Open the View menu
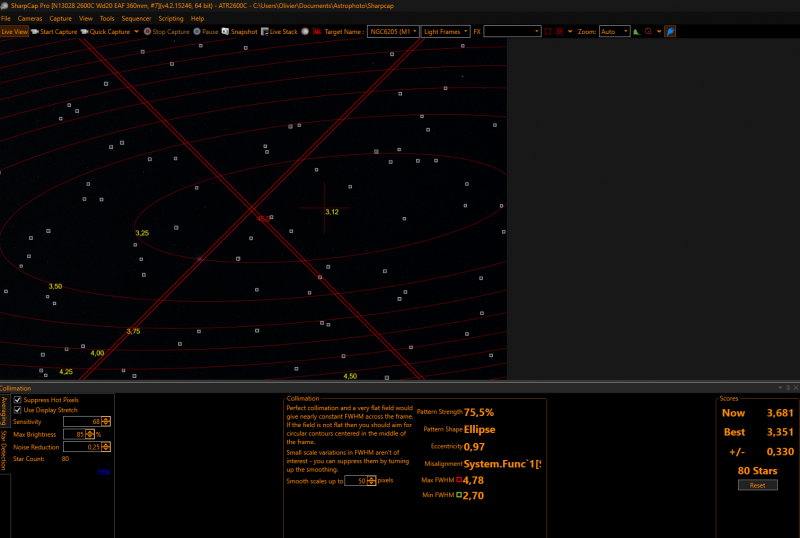This screenshot has width=800, height=538. (86, 18)
